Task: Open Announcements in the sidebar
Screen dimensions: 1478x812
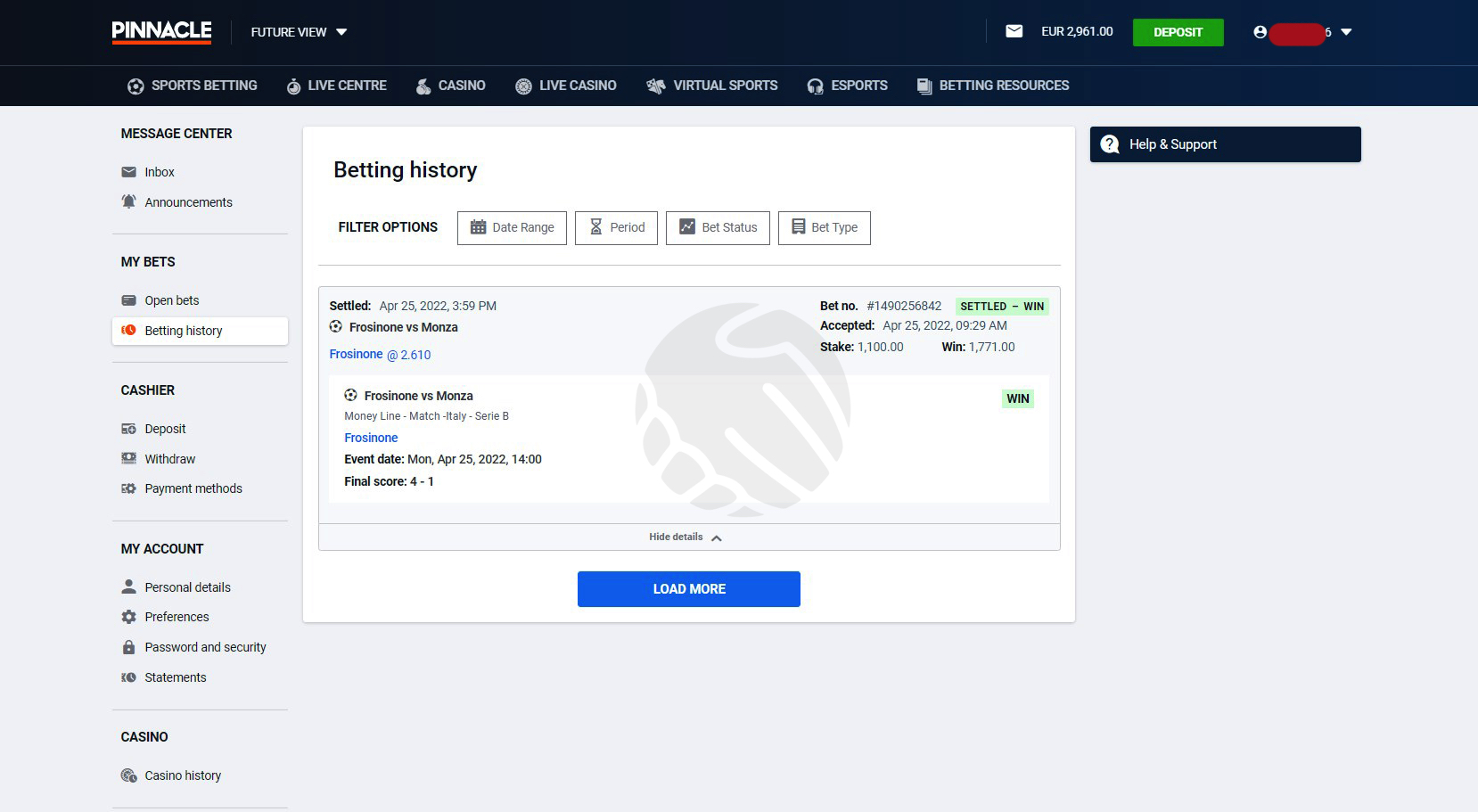Action: point(188,202)
